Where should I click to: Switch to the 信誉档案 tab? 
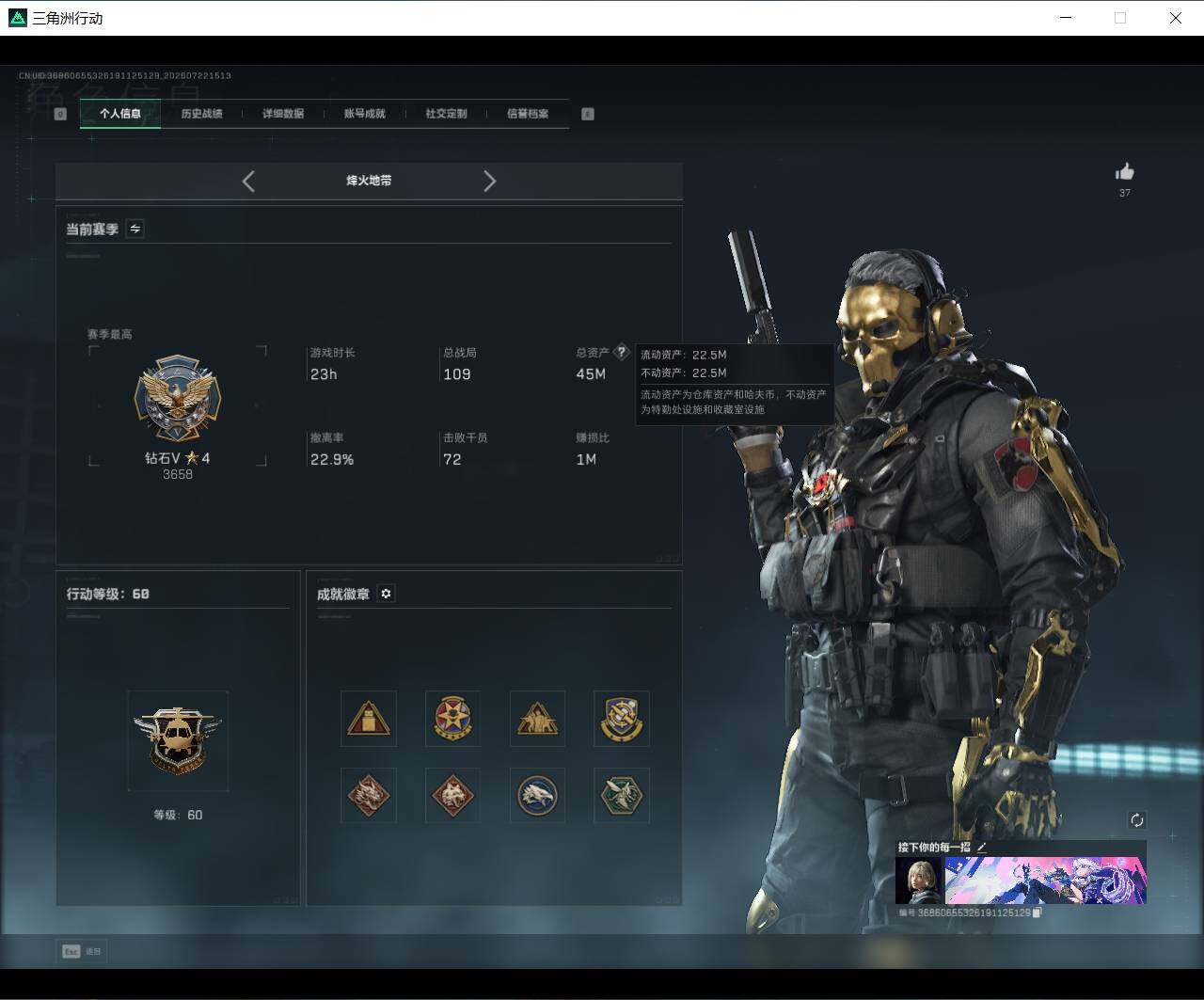click(x=528, y=114)
